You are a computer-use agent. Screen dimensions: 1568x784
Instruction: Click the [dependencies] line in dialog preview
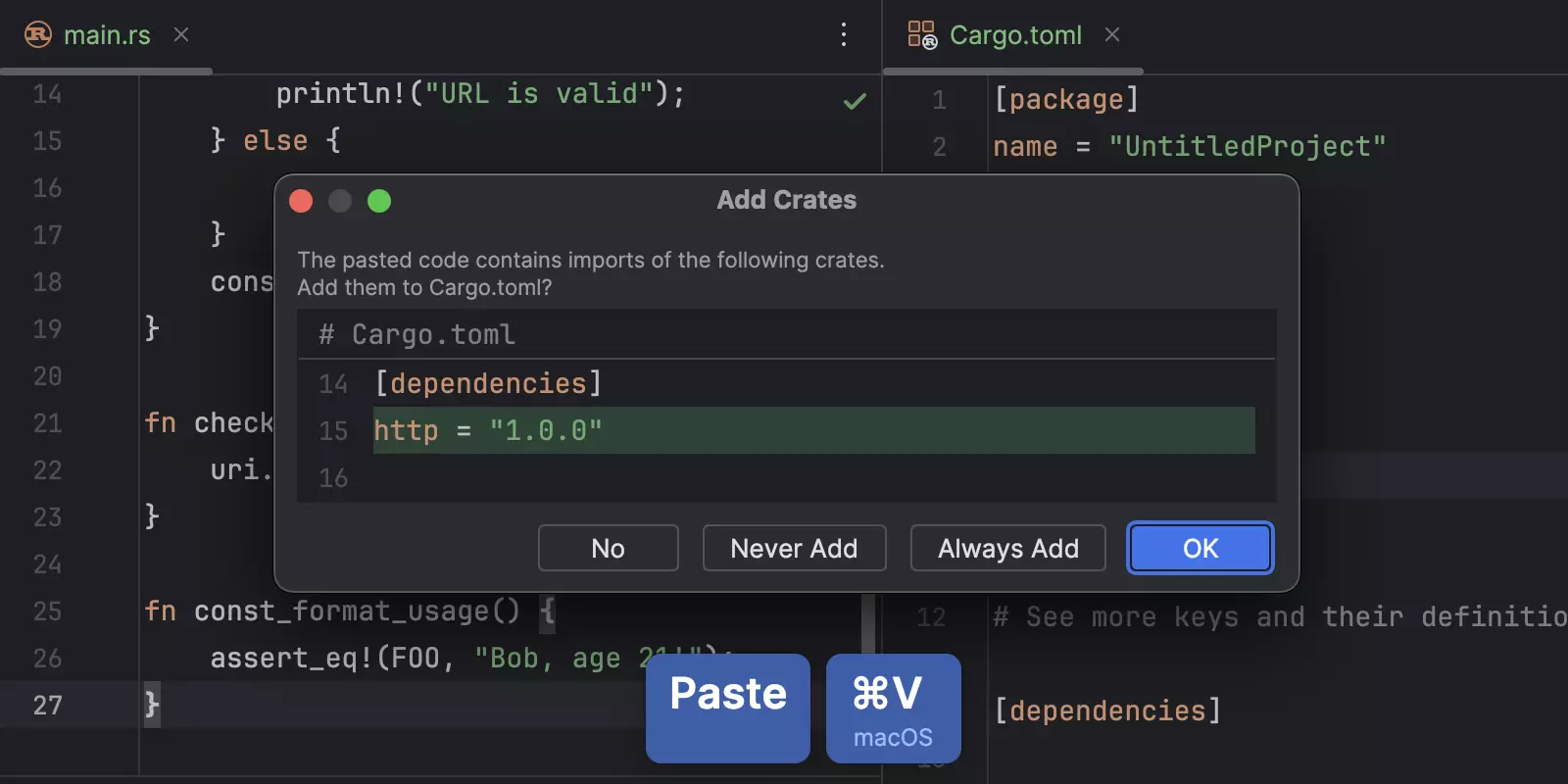pos(488,383)
